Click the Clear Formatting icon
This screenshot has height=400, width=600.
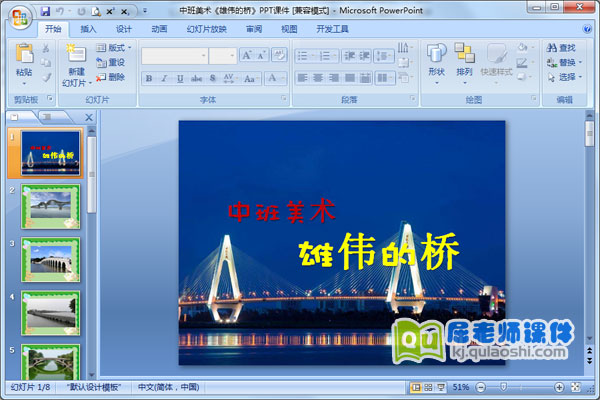coord(279,56)
